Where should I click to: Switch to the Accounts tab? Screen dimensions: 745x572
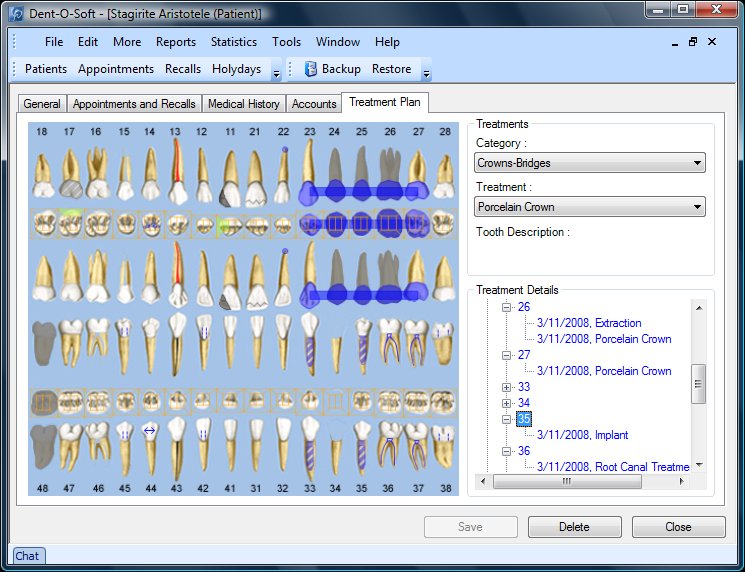(x=314, y=104)
